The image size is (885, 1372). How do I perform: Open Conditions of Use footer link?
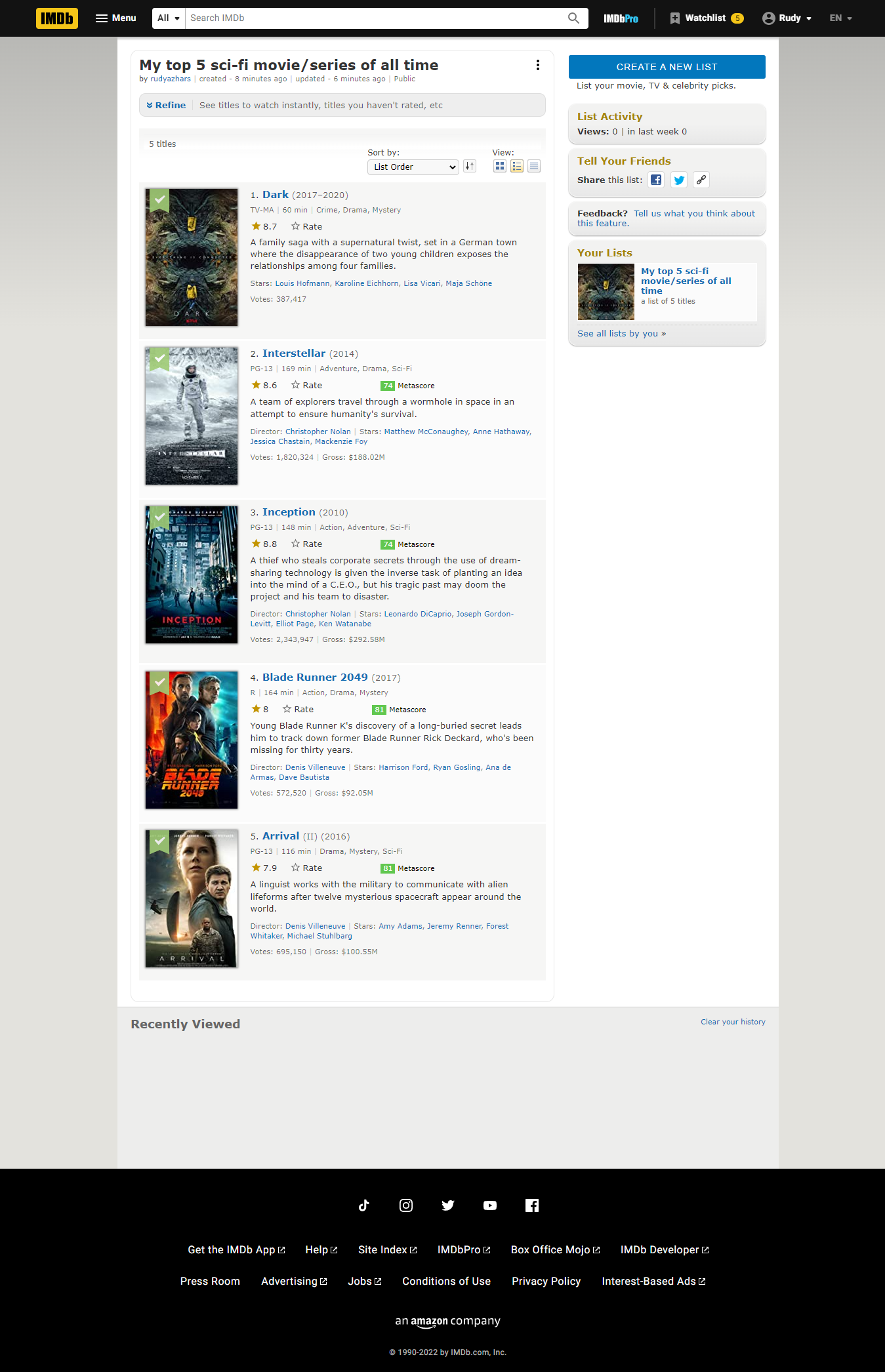[x=446, y=1281]
